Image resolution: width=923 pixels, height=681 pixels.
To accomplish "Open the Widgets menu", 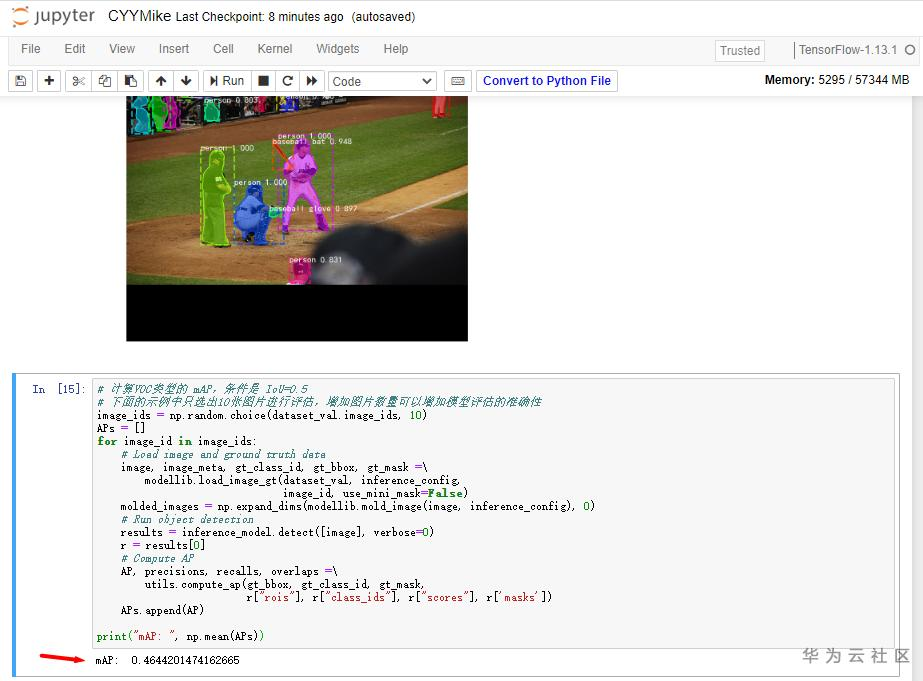I will click(337, 49).
